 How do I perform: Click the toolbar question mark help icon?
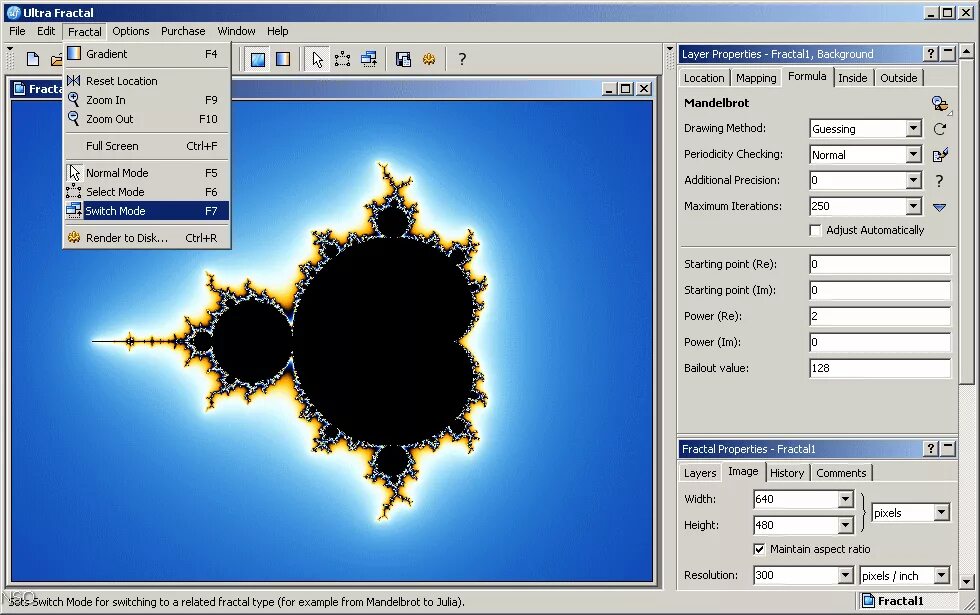[462, 59]
